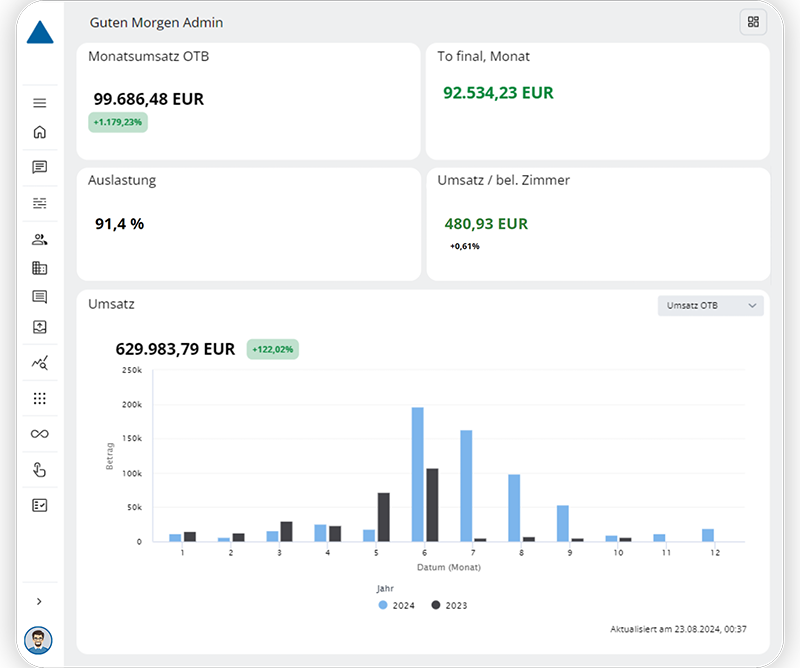
Task: Click the hand pointer touch icon
Action: [x=40, y=470]
